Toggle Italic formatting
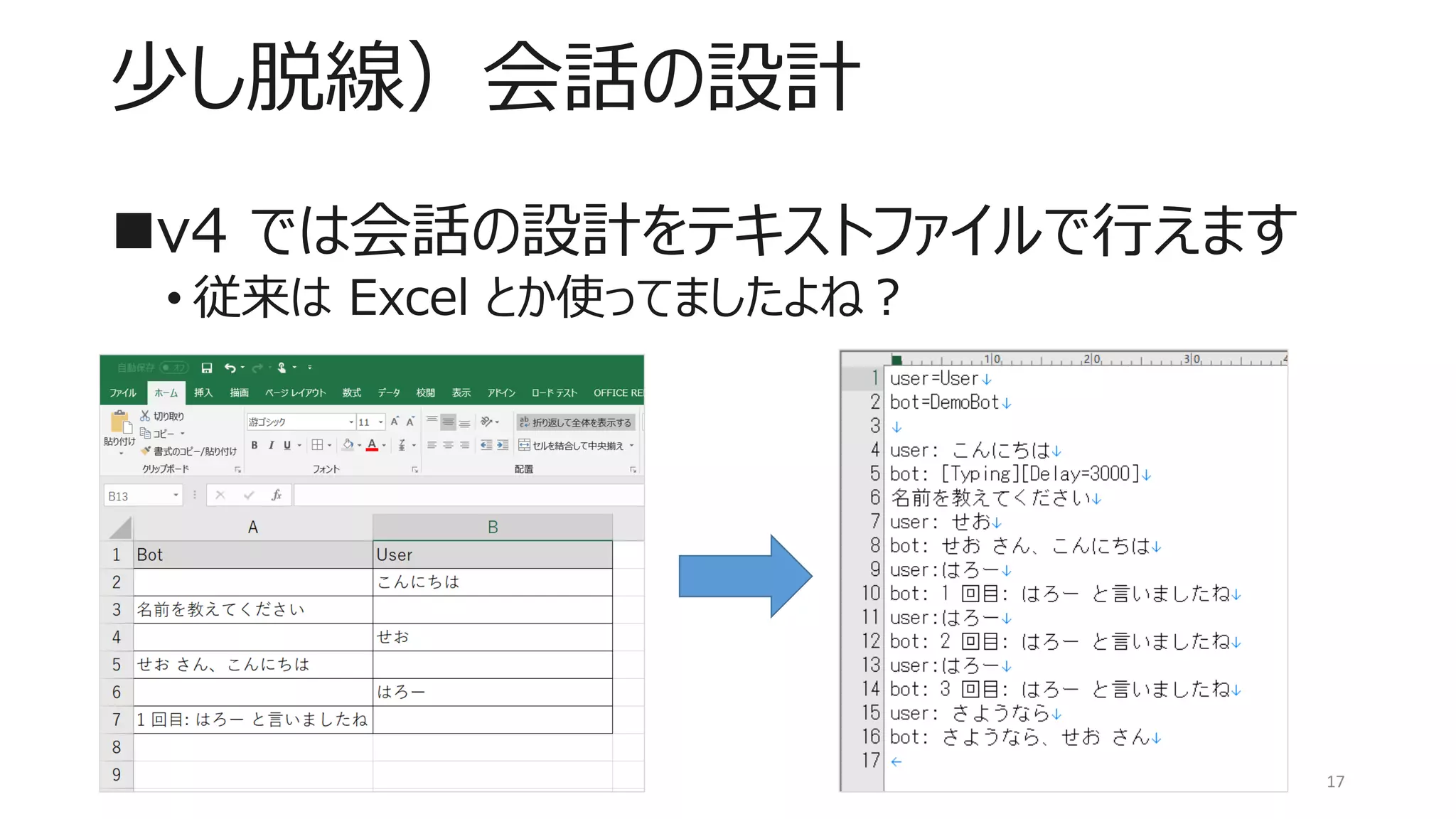Screen dimensions: 1456x819 271,445
